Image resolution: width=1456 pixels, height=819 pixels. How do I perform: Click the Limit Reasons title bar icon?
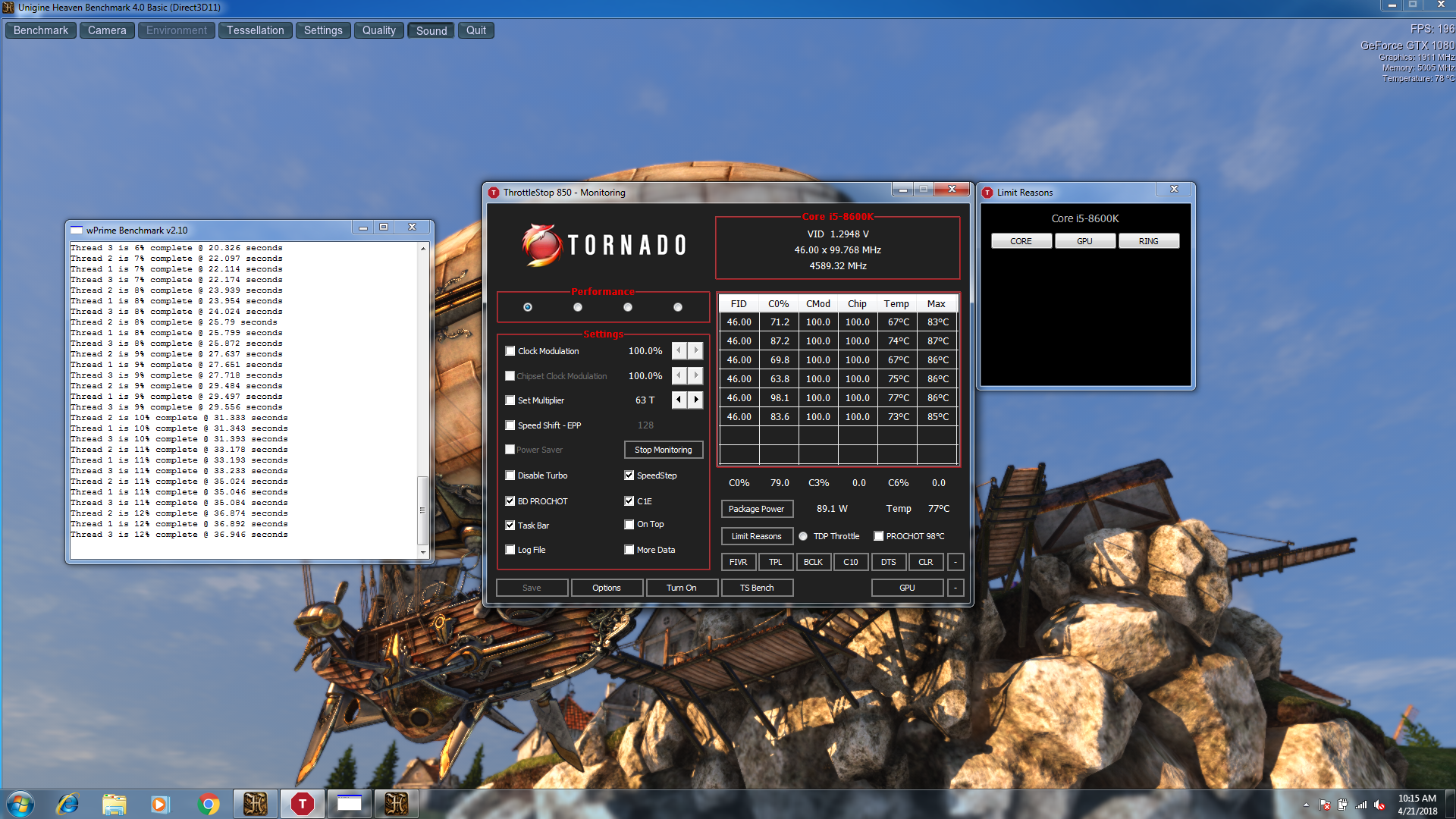click(987, 193)
